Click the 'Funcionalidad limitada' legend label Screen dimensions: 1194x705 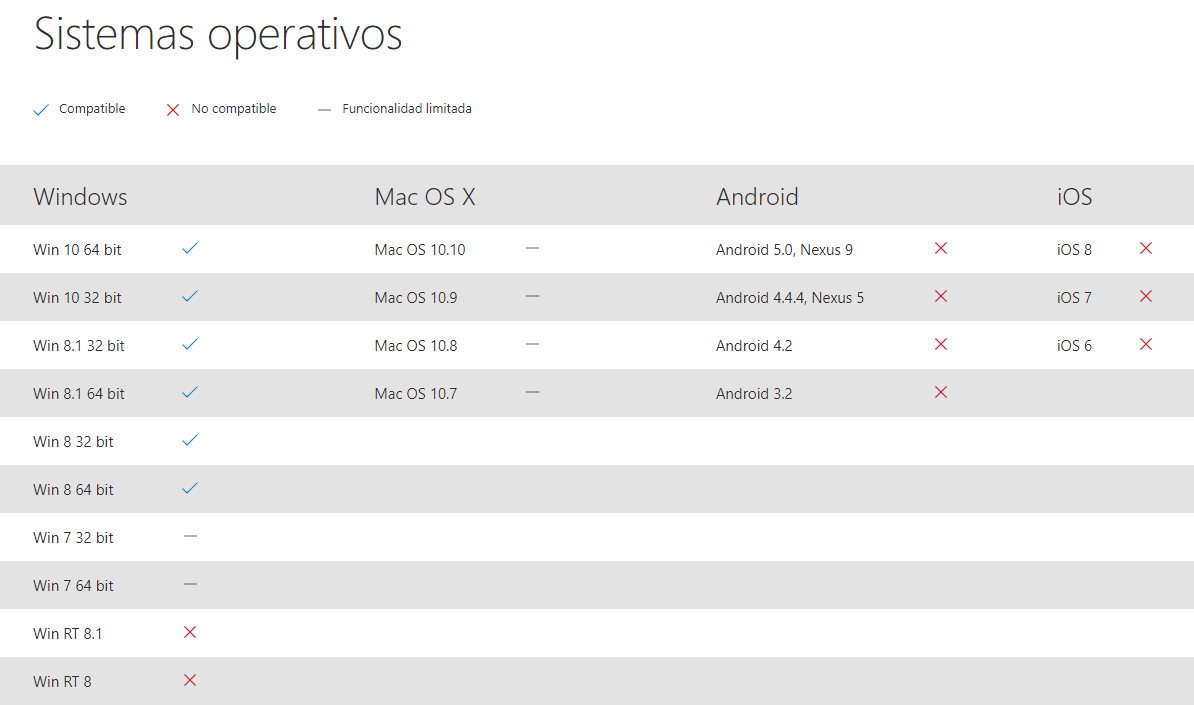(407, 109)
